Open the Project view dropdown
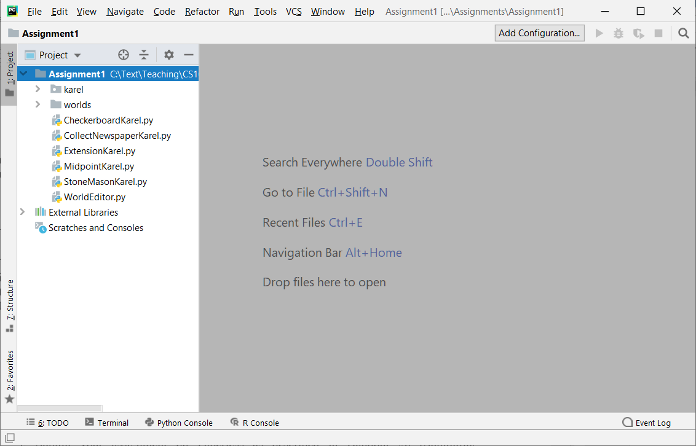Viewport: 696px width, 446px height. (60, 55)
